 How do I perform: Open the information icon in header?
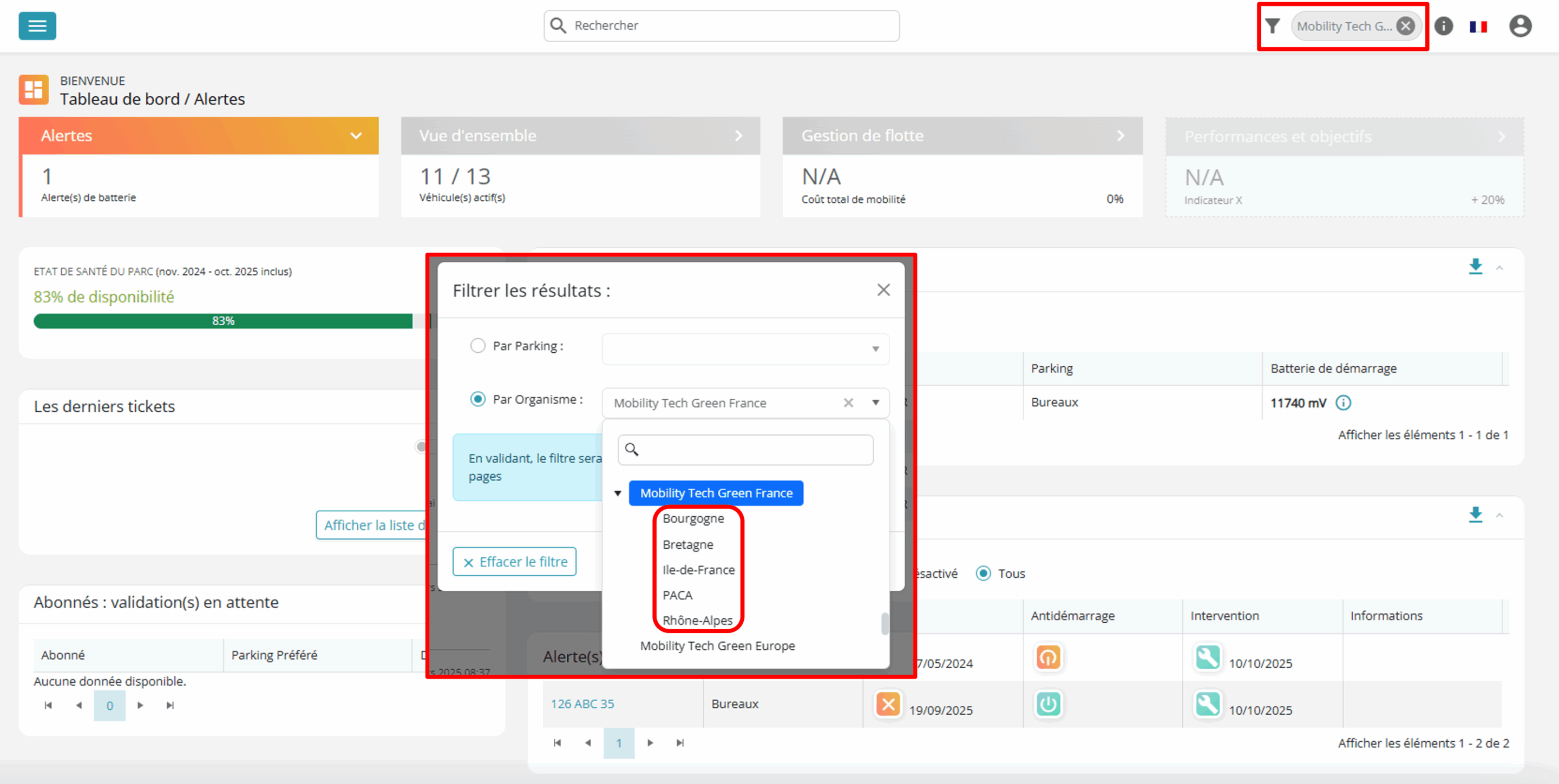(x=1443, y=26)
